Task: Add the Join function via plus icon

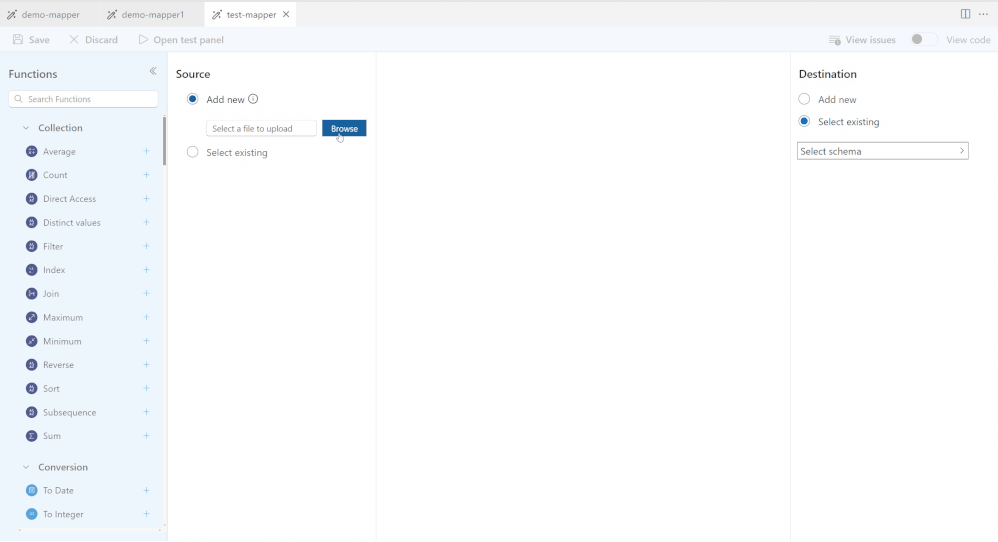Action: [146, 293]
